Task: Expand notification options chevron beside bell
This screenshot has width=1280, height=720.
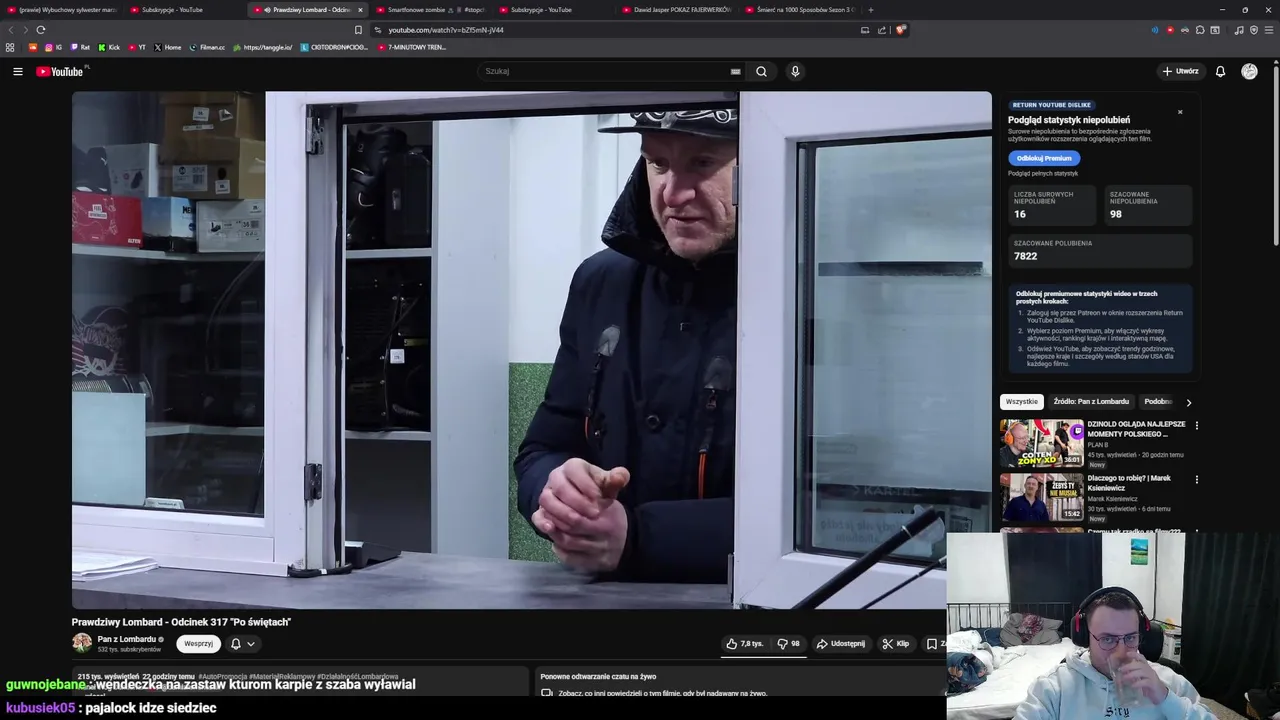Action: 251,644
